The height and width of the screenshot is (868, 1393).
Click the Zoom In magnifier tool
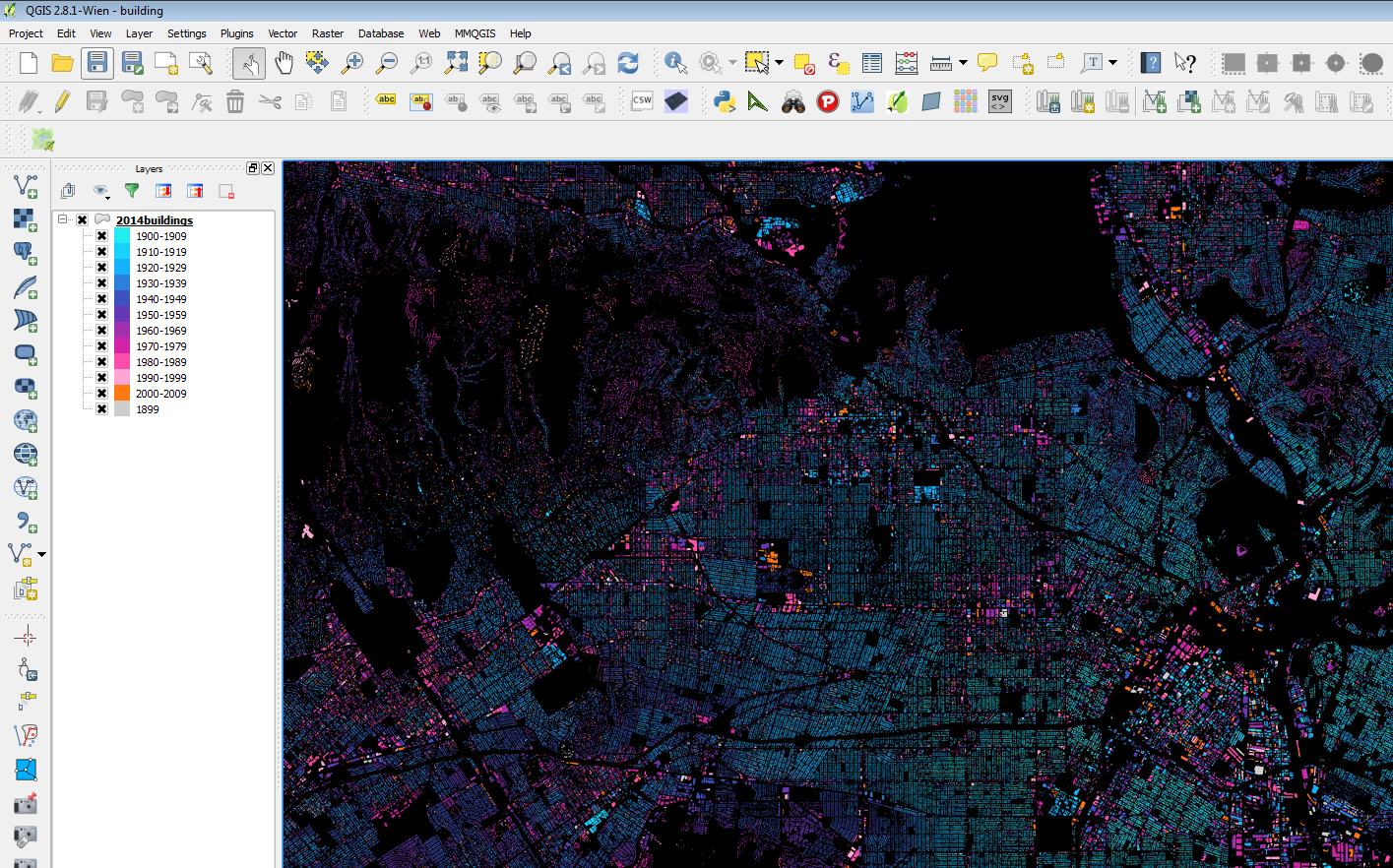pos(351,64)
